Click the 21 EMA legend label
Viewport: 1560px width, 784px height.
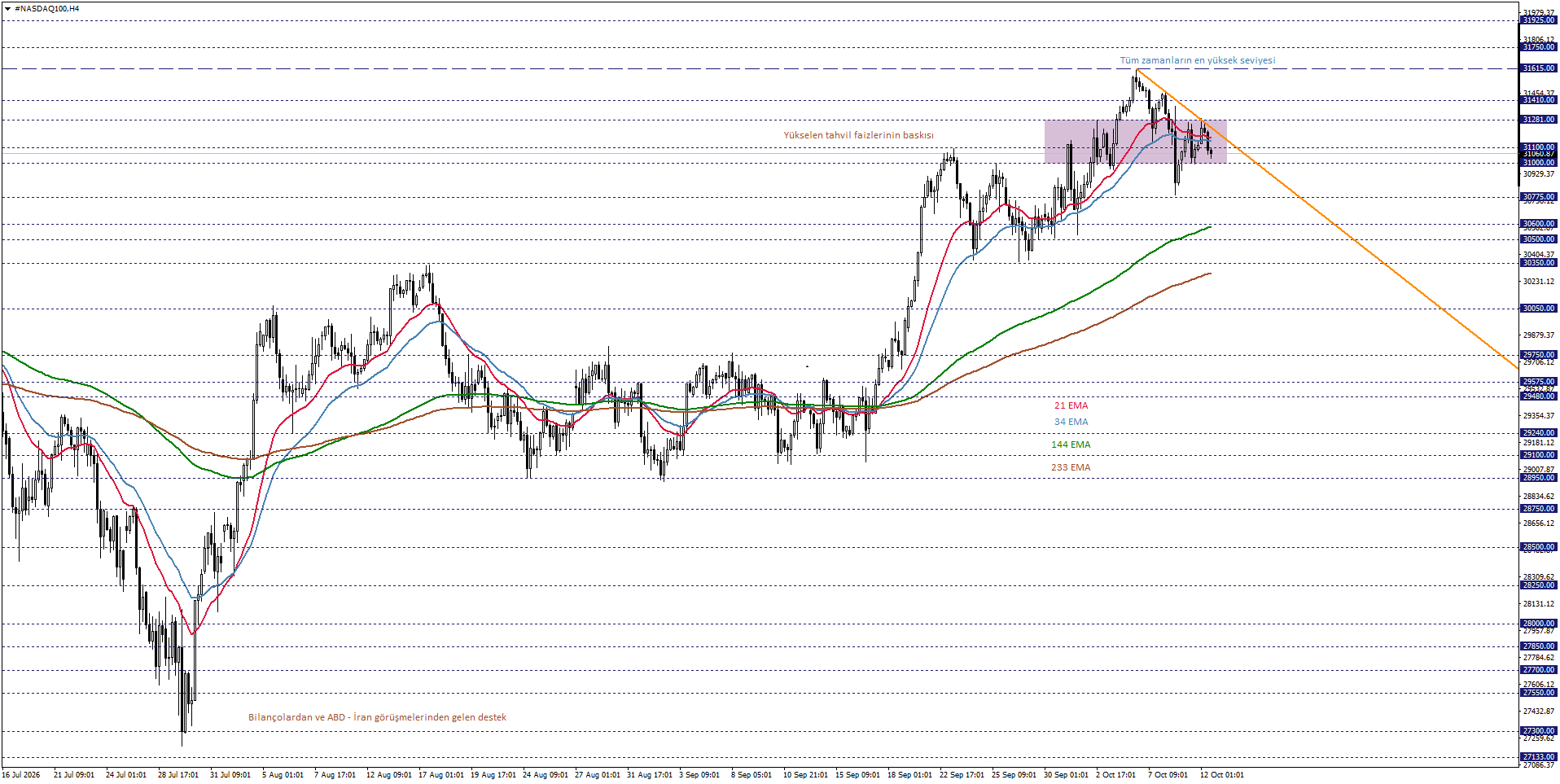coord(1071,405)
